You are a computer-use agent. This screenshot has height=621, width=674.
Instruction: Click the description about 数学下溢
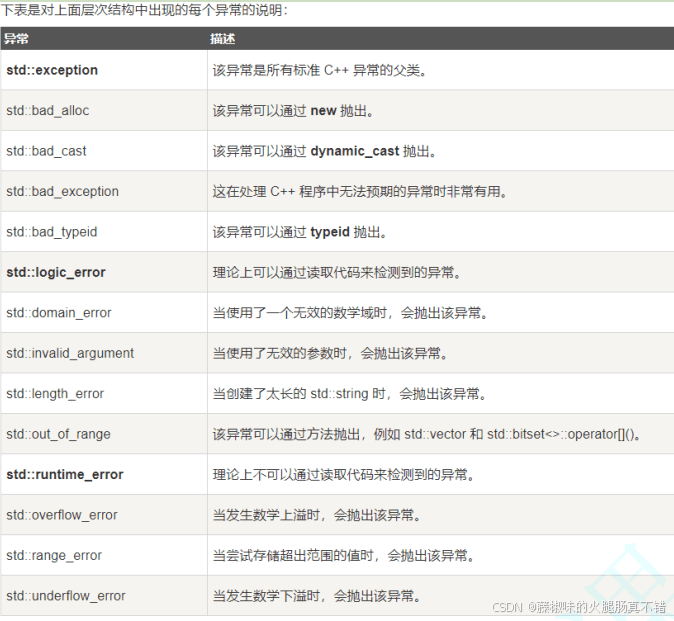[316, 596]
